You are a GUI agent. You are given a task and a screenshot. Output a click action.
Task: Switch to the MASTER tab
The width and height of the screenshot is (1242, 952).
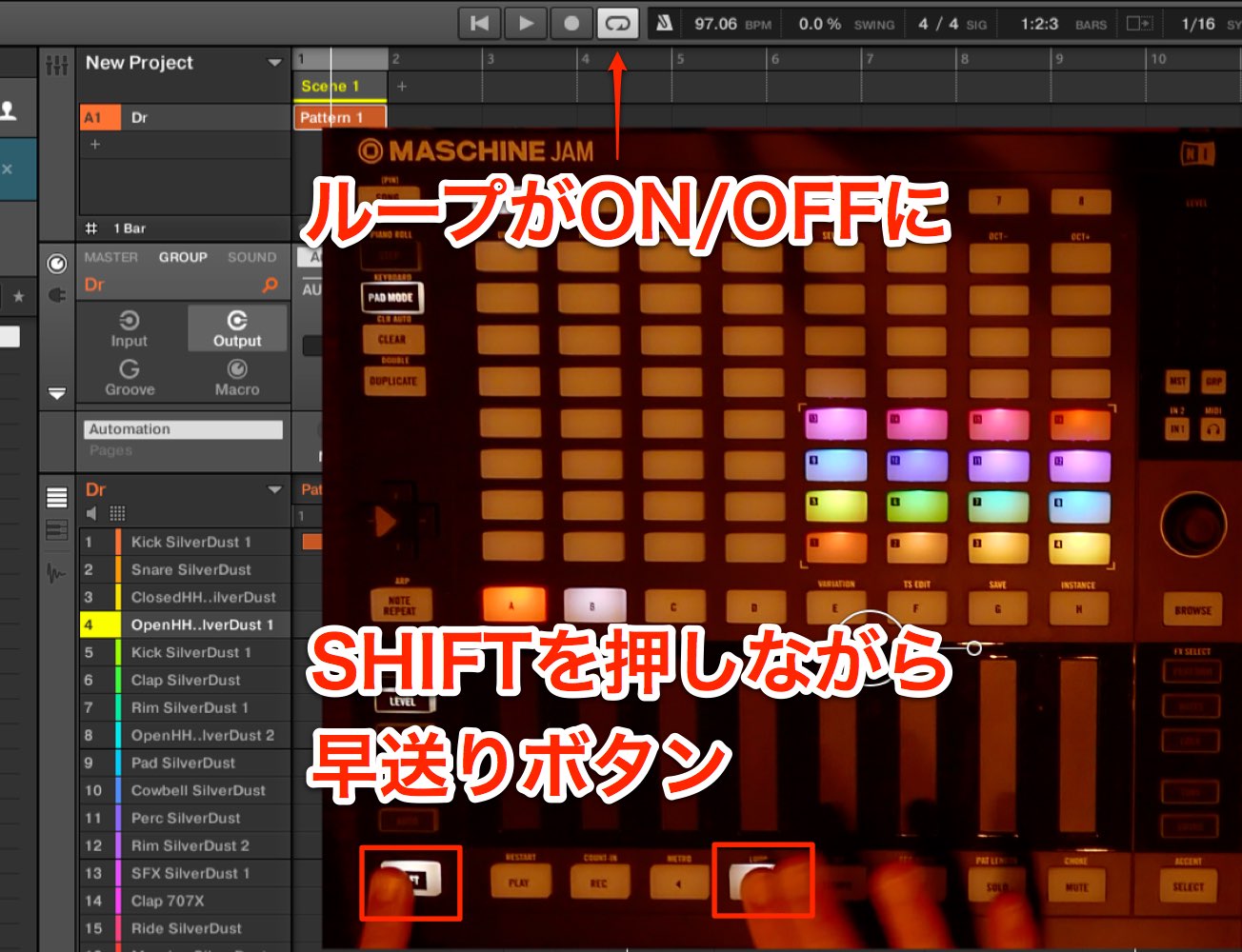coord(110,257)
